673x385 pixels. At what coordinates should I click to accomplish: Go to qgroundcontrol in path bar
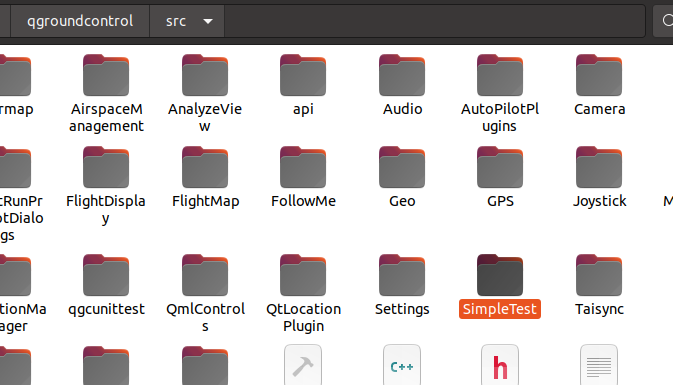80,21
